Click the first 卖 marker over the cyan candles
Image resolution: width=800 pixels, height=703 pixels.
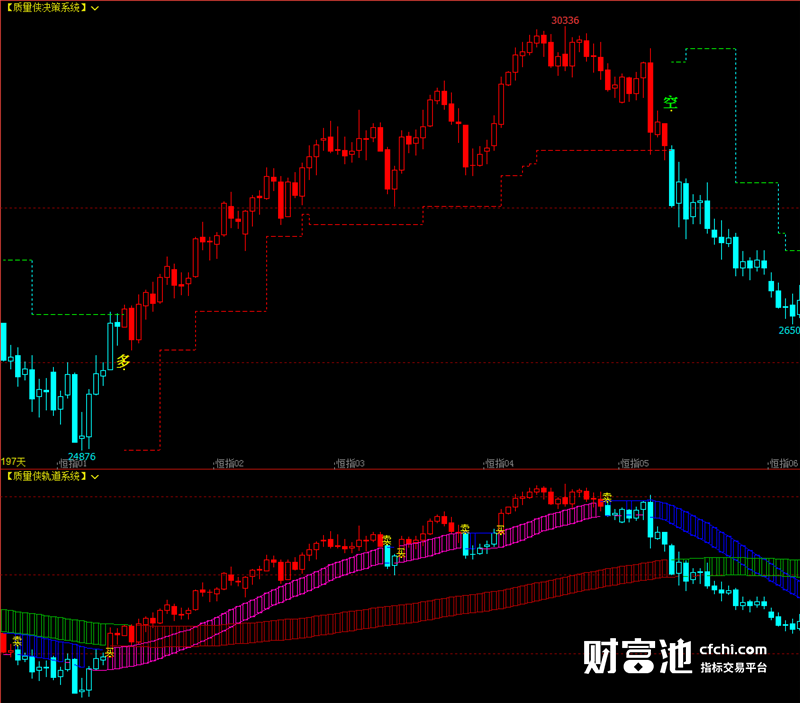click(x=17, y=641)
